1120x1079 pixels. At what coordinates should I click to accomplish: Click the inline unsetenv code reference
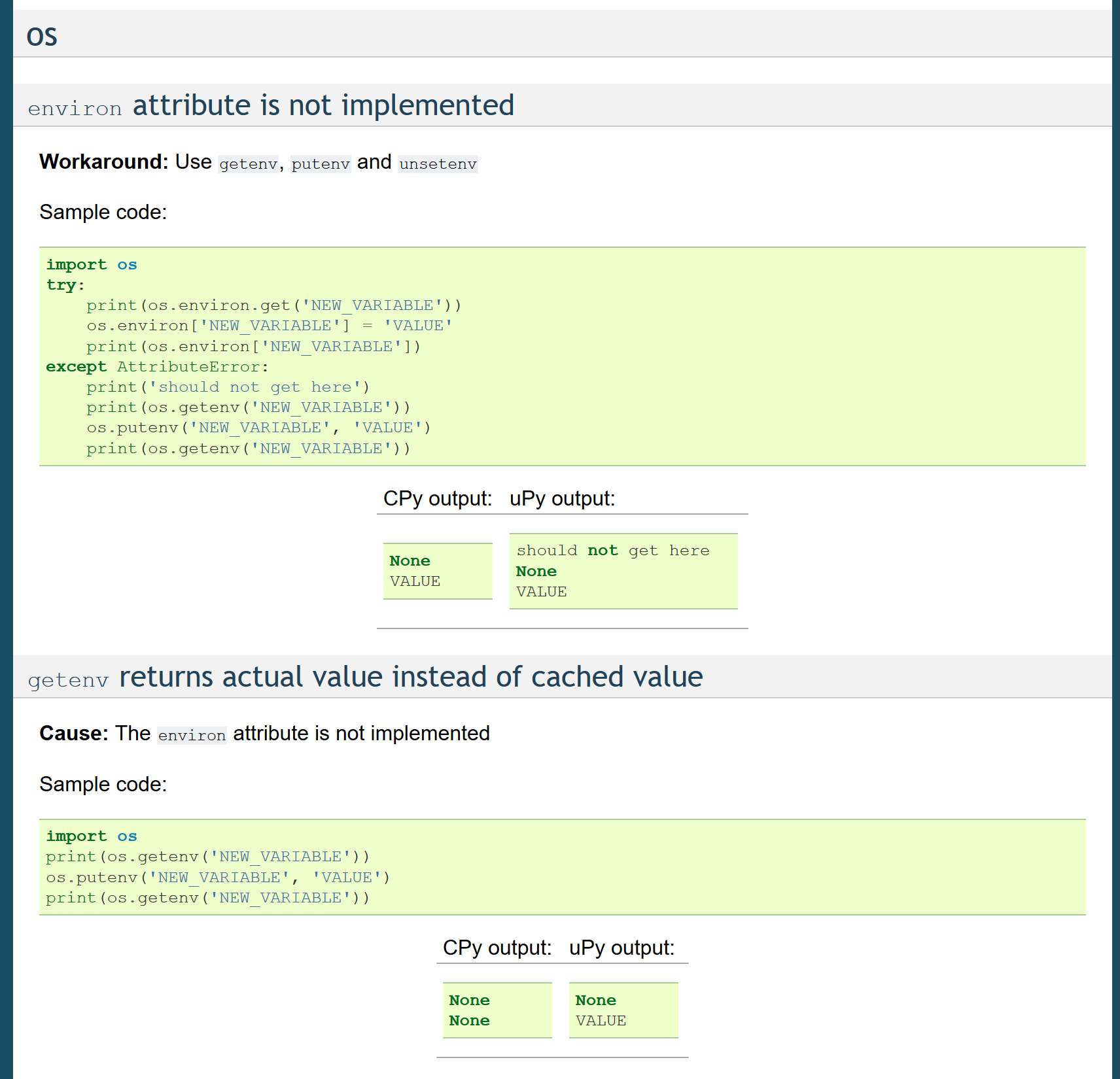click(437, 164)
